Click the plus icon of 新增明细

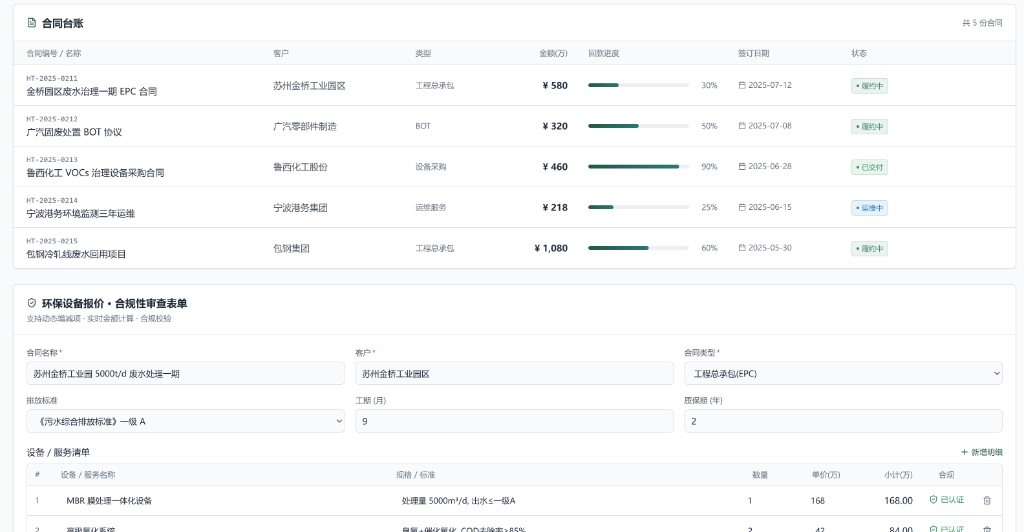[965, 452]
